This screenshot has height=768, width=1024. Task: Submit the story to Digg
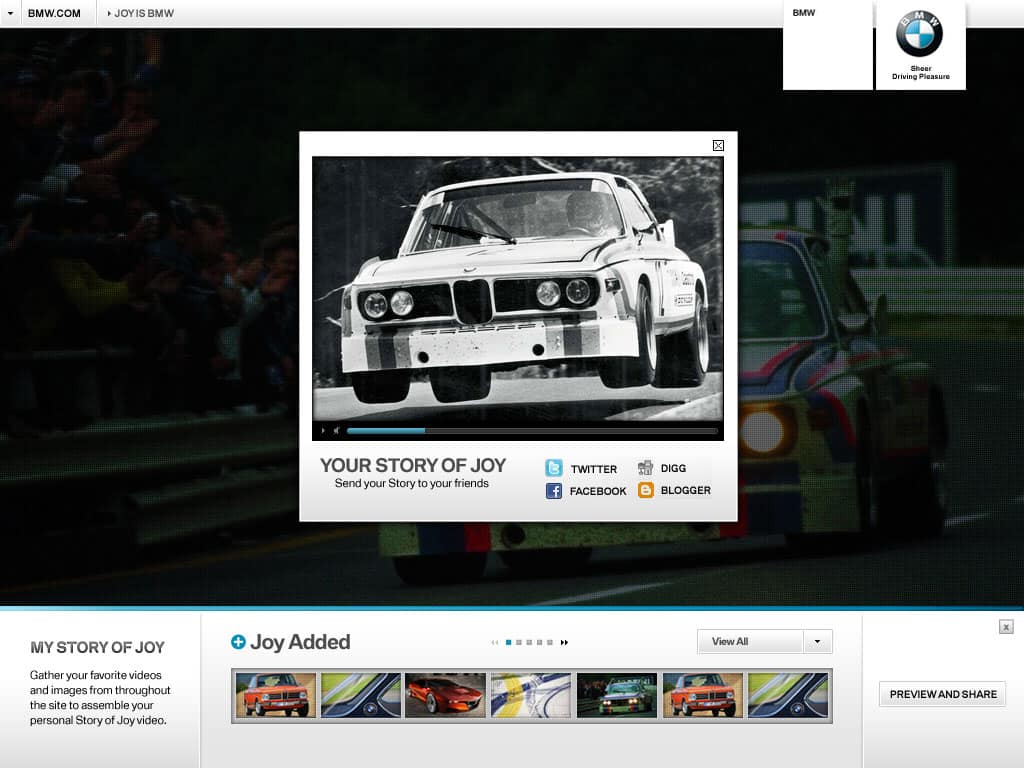pyautogui.click(x=645, y=467)
